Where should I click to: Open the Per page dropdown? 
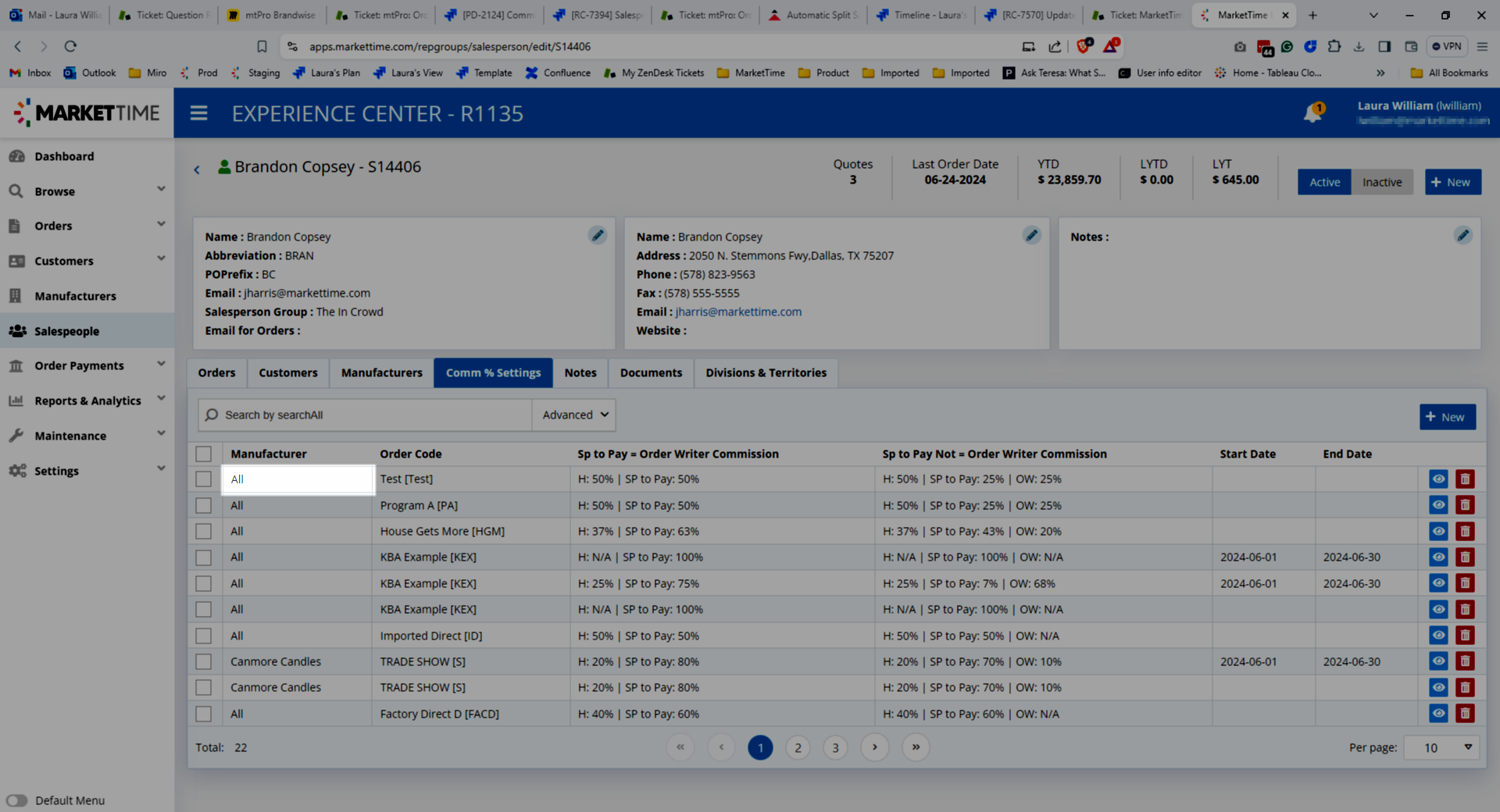pos(1441,748)
